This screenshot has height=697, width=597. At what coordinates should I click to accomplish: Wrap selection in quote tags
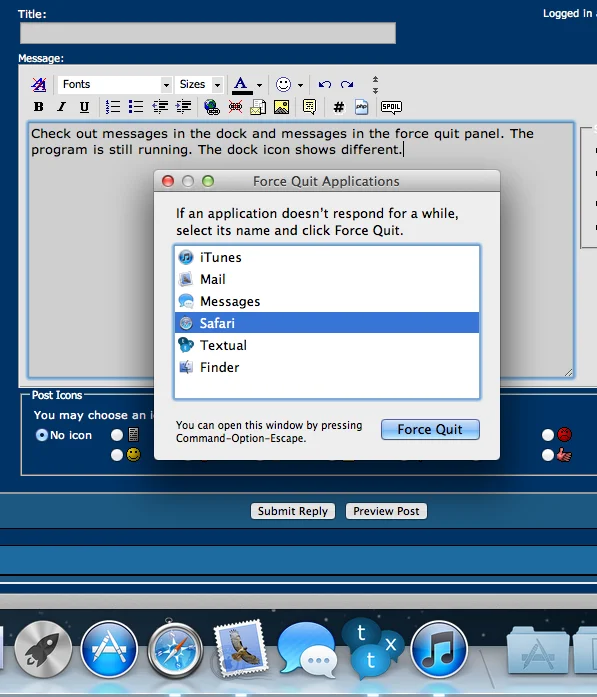click(x=309, y=107)
